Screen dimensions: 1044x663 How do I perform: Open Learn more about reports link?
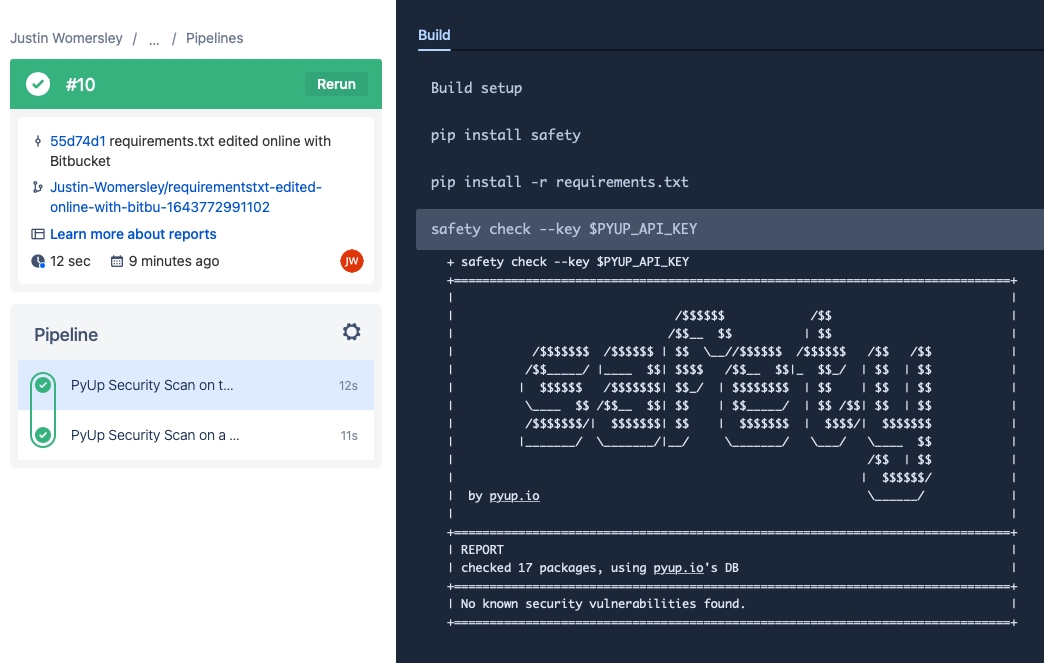[x=133, y=234]
